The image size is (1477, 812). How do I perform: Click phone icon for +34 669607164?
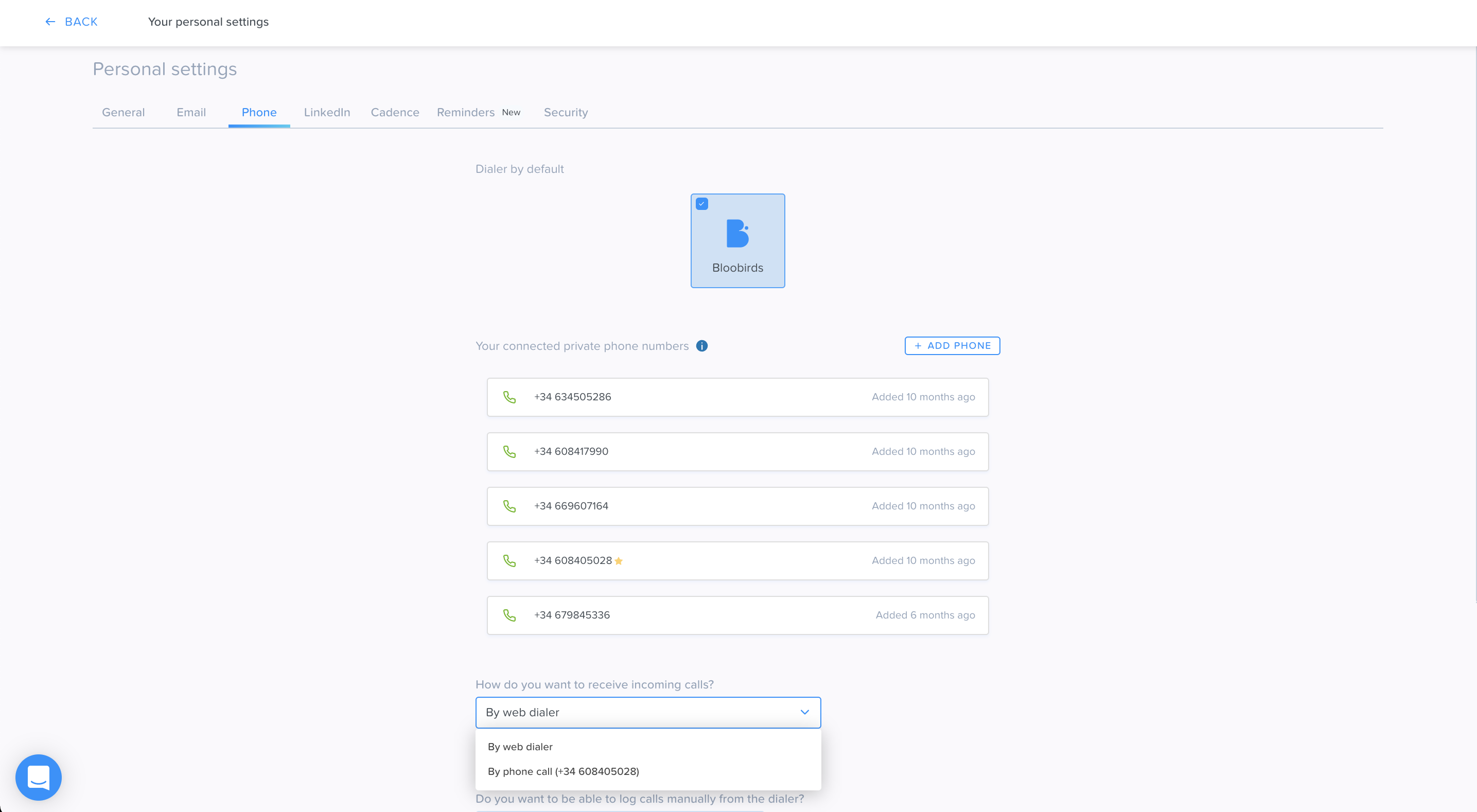tap(509, 506)
